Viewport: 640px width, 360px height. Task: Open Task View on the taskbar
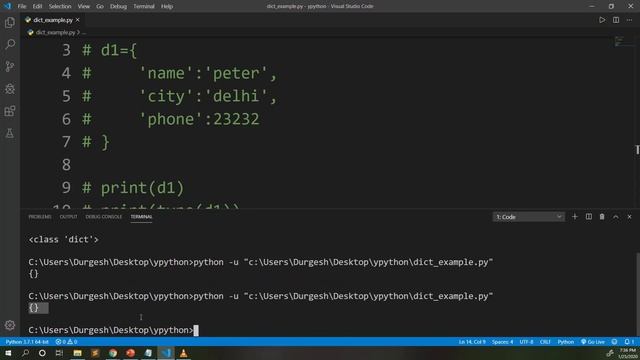coord(60,353)
